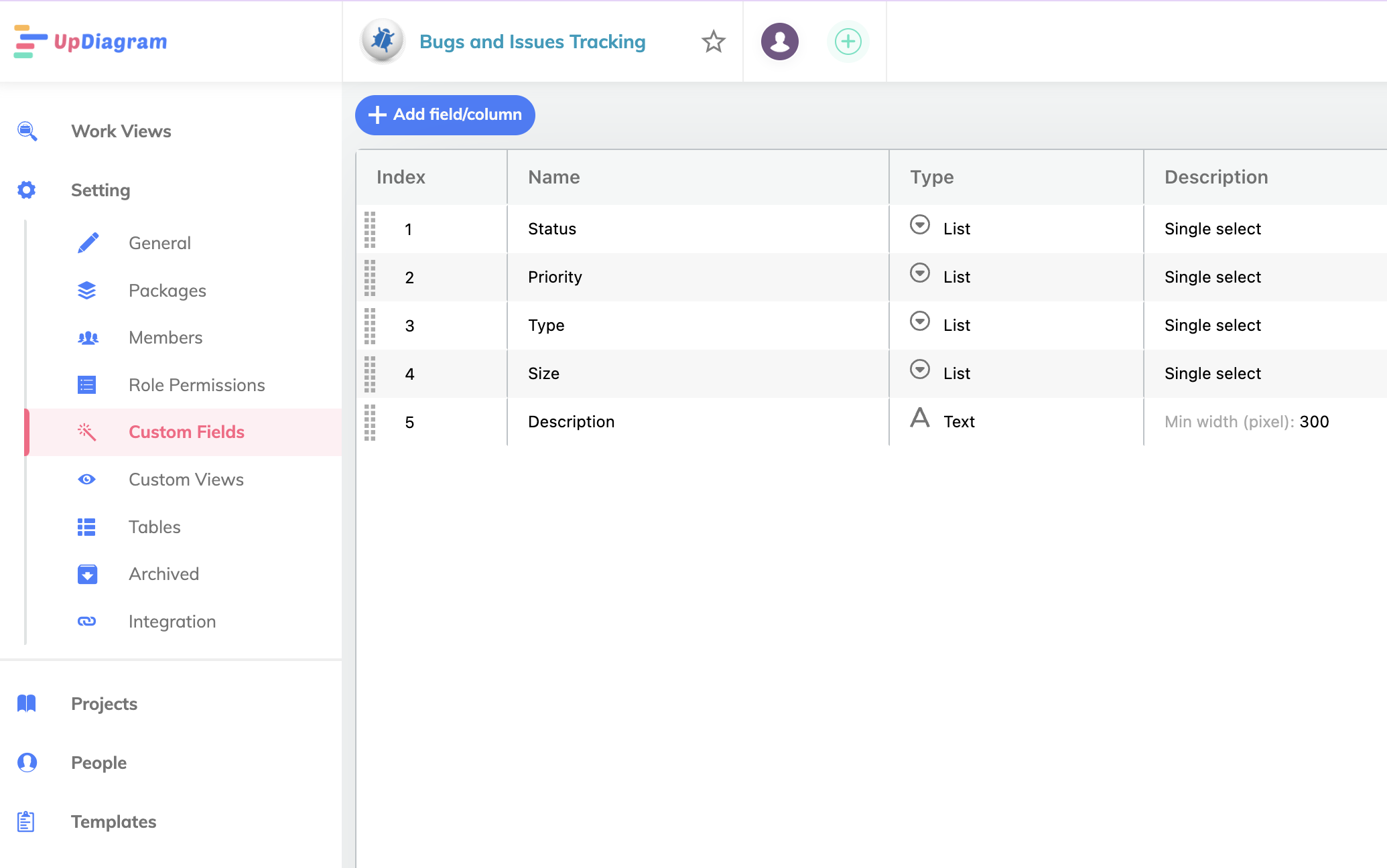Viewport: 1387px width, 868px height.
Task: Grab the drag handle of Description row
Action: 370,422
